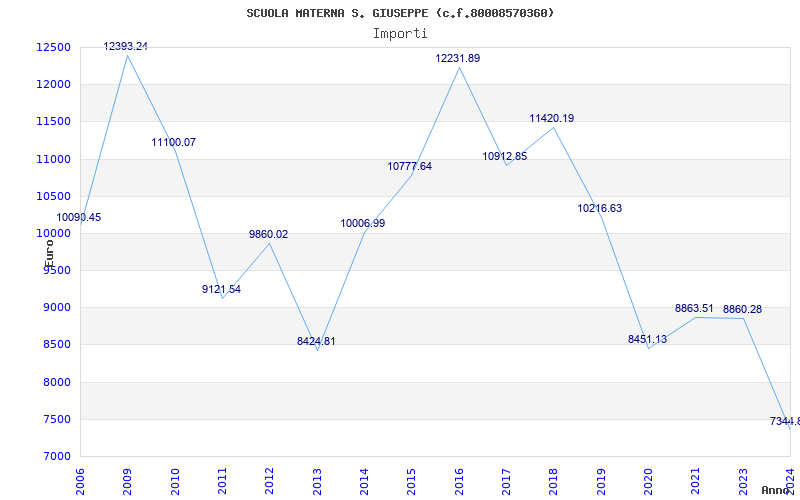Click x-axis year 2018

(554, 482)
